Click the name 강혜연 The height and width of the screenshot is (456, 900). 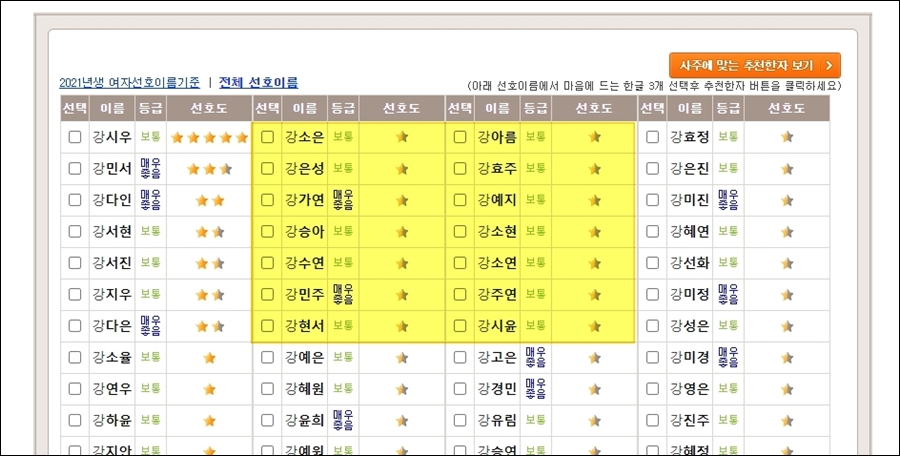click(690, 231)
